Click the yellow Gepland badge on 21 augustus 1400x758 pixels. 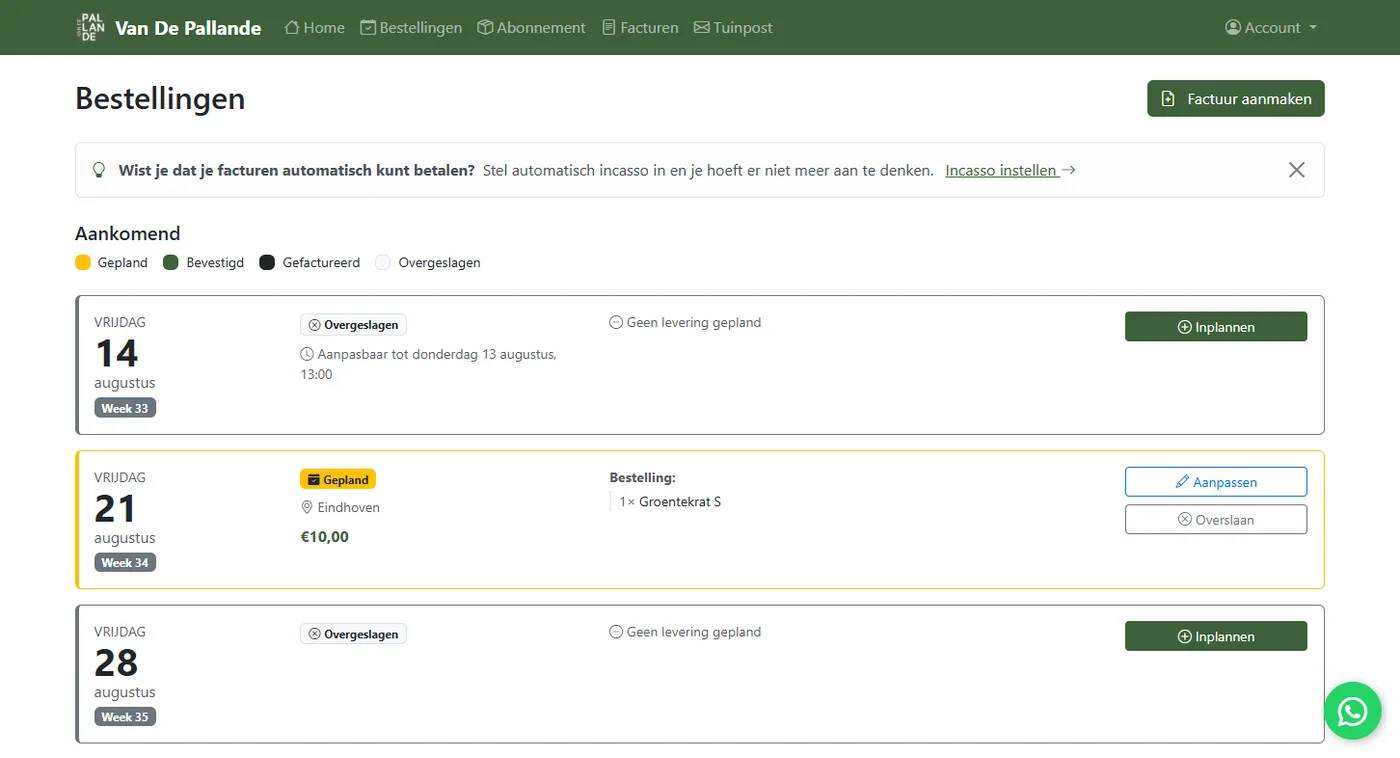[x=338, y=480]
